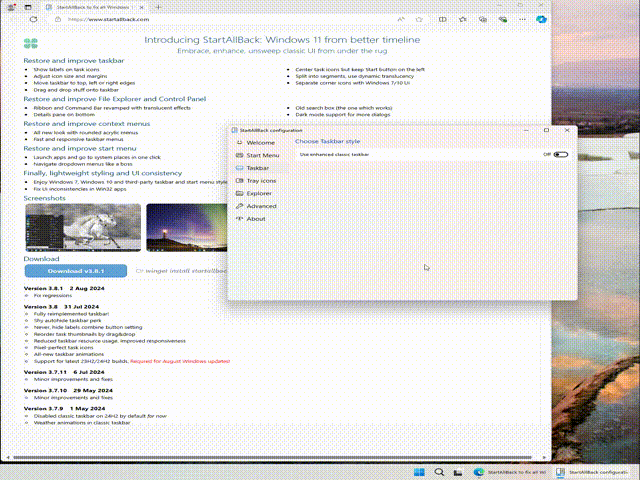Maximize the StartAllBack configuration window

547,130
